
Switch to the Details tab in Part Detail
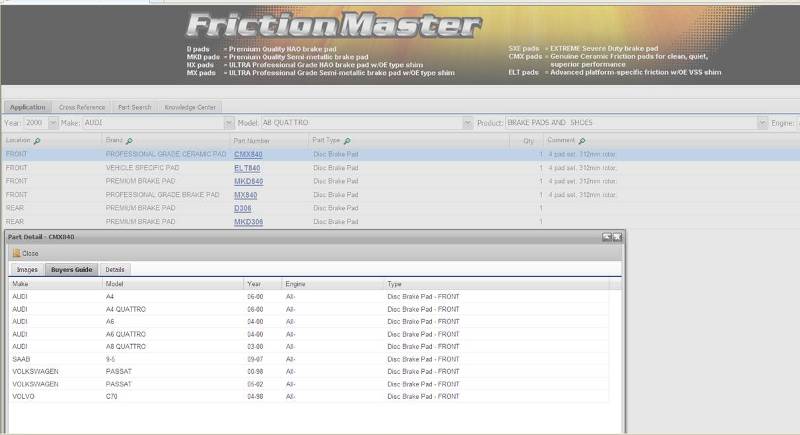point(114,270)
